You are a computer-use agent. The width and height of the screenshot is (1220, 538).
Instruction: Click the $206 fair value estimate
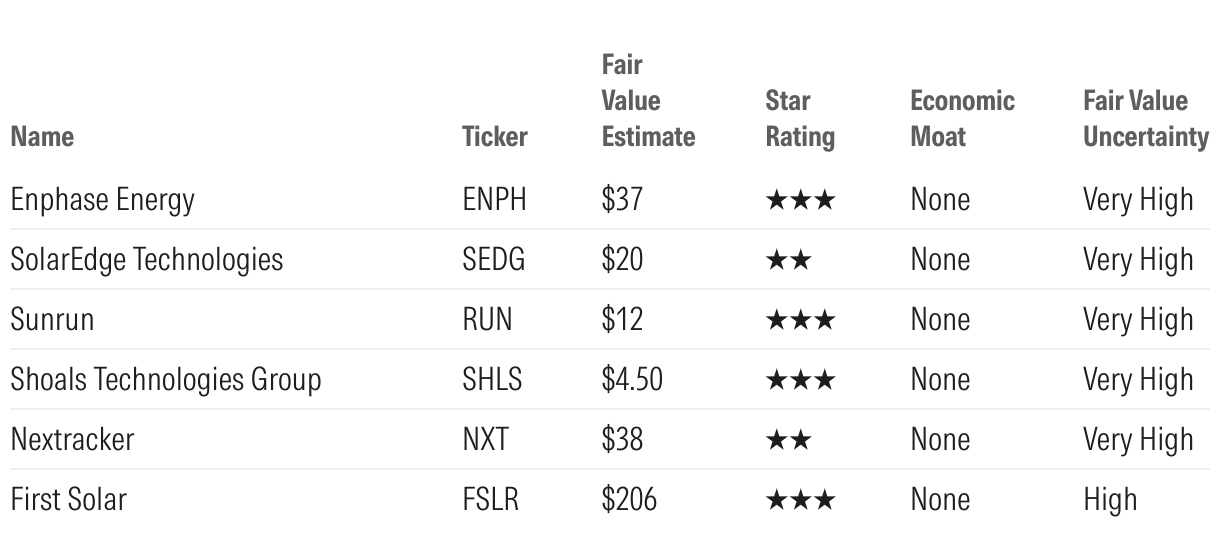pyautogui.click(x=629, y=500)
